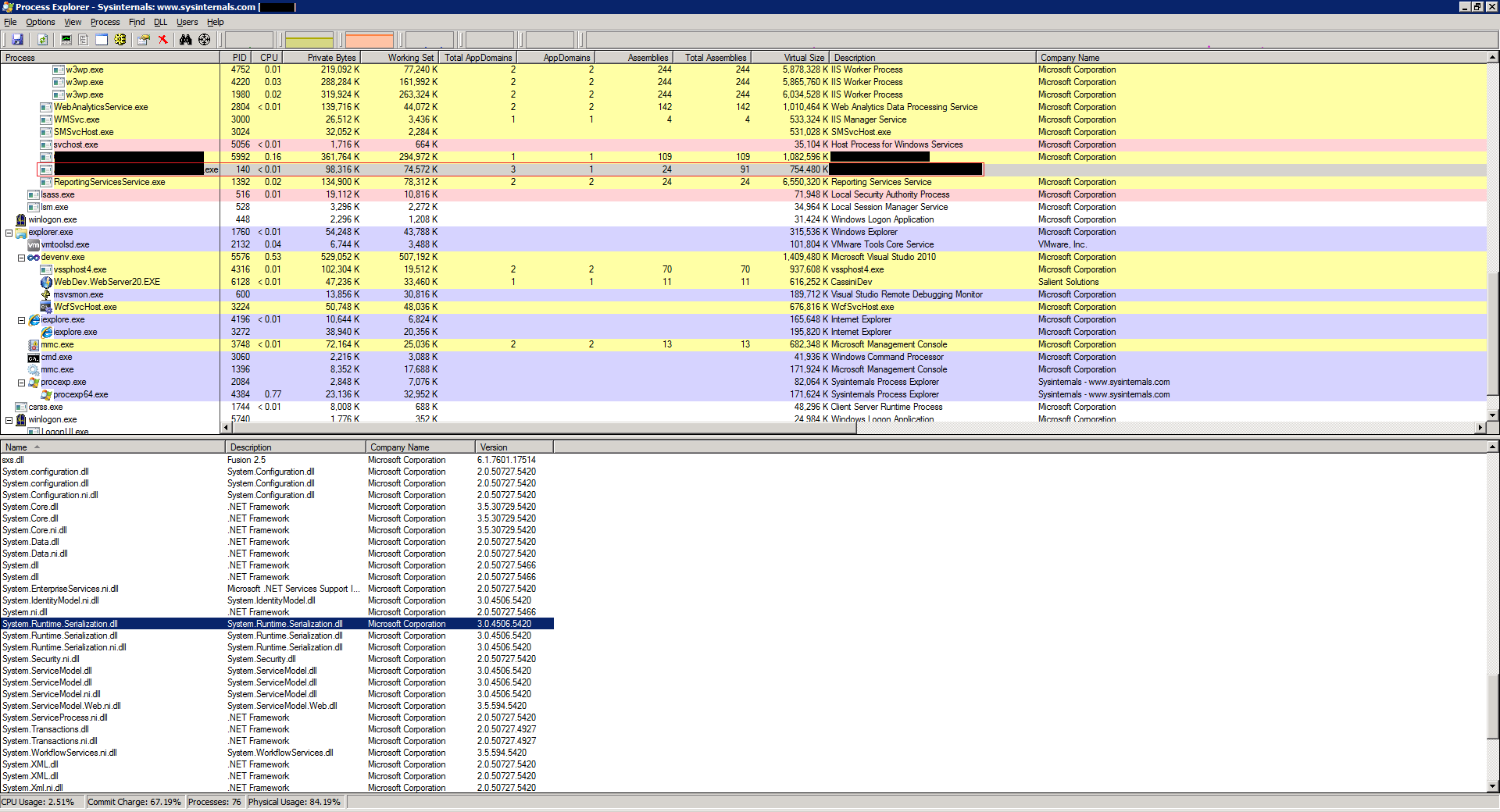Viewport: 1500px width, 812px height.
Task: Sort by the Private Bytes column header
Action: (x=320, y=57)
